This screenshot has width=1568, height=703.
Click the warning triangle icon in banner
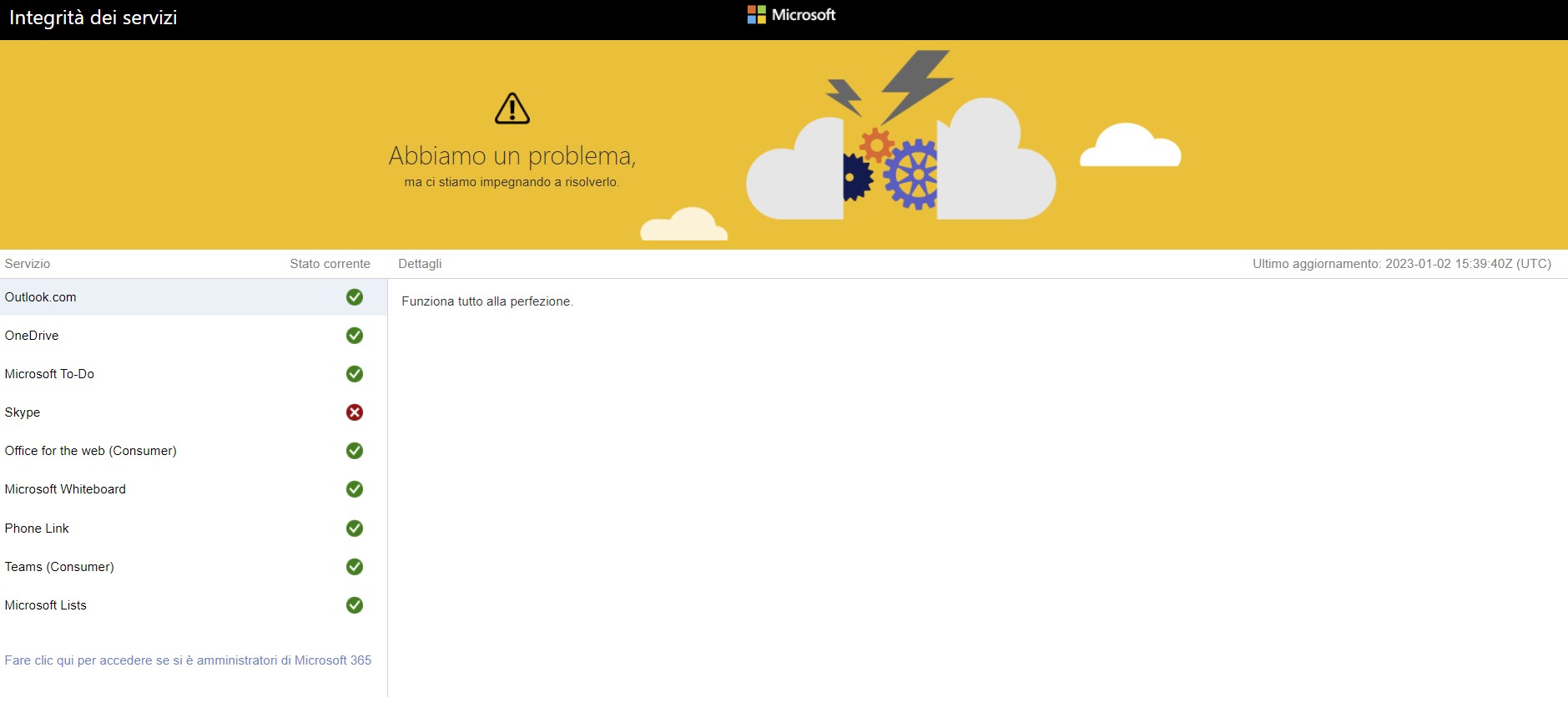click(x=512, y=109)
